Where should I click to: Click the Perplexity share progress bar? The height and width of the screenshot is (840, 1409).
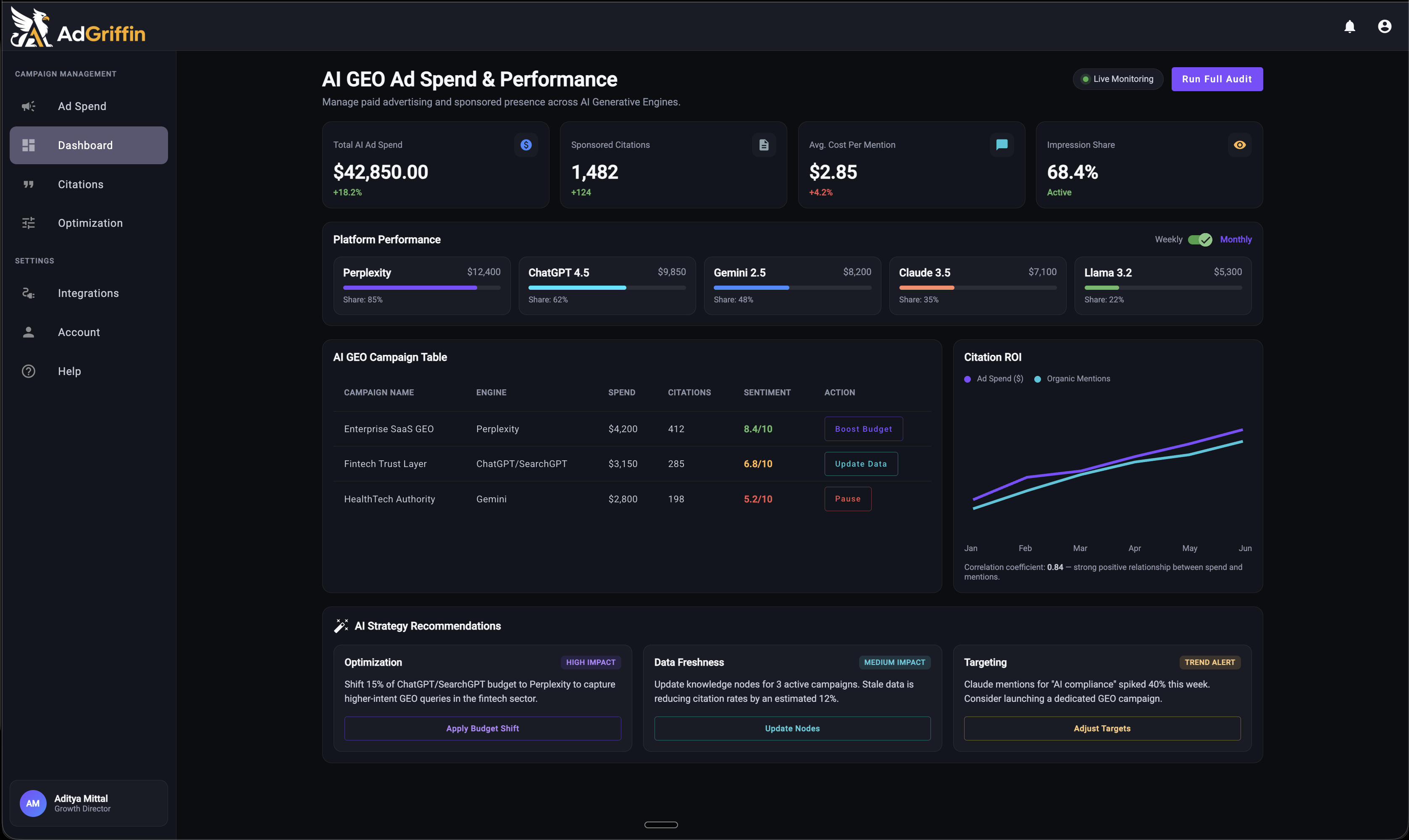point(422,288)
